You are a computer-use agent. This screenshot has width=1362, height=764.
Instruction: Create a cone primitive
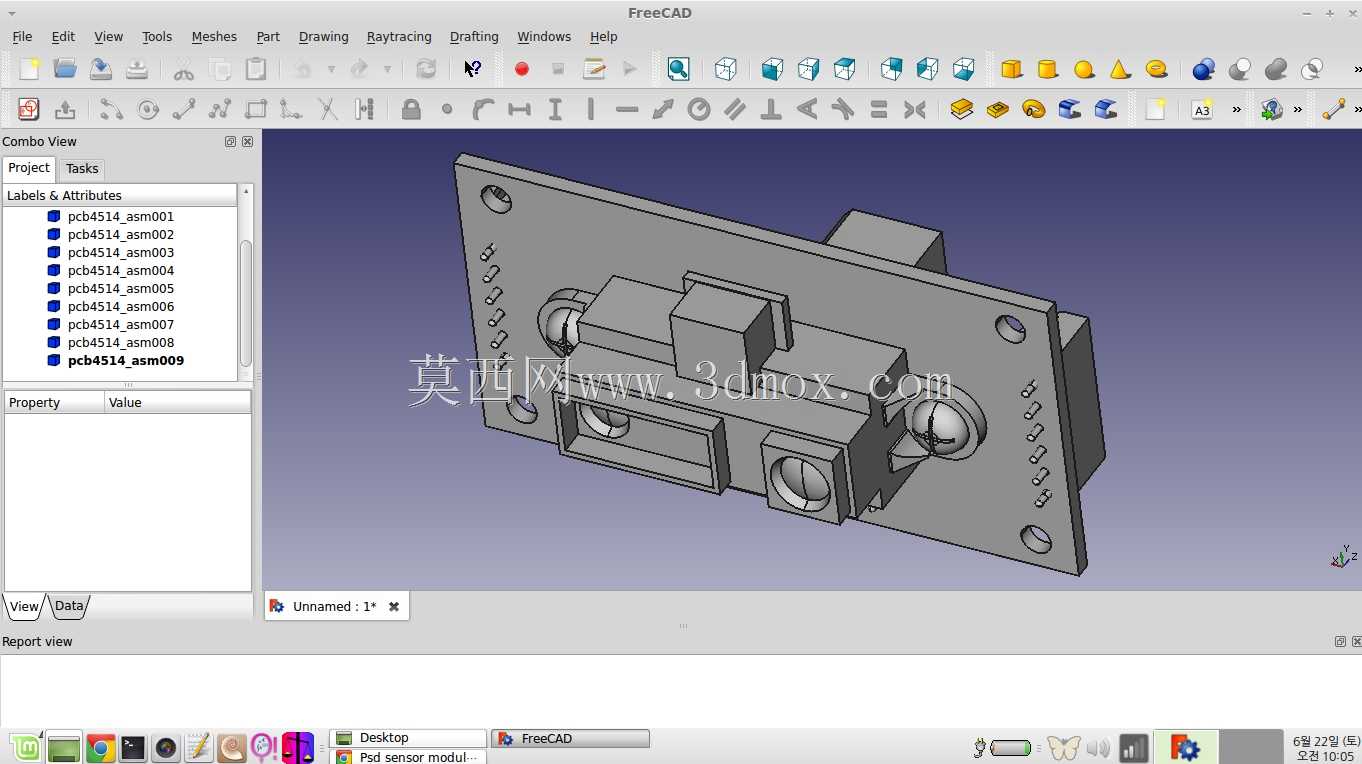coord(1120,69)
